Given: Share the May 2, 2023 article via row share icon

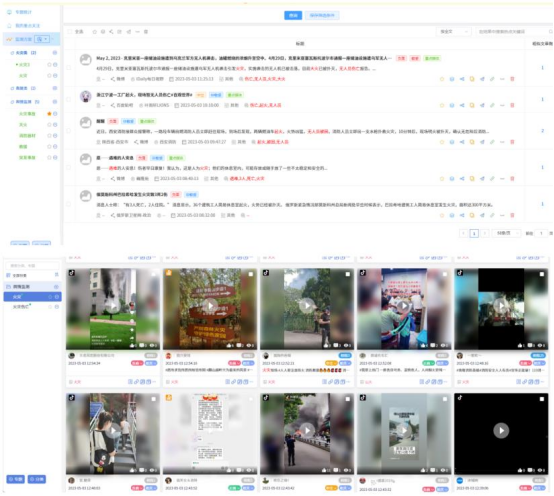Looking at the screenshot, I should pyautogui.click(x=462, y=79).
